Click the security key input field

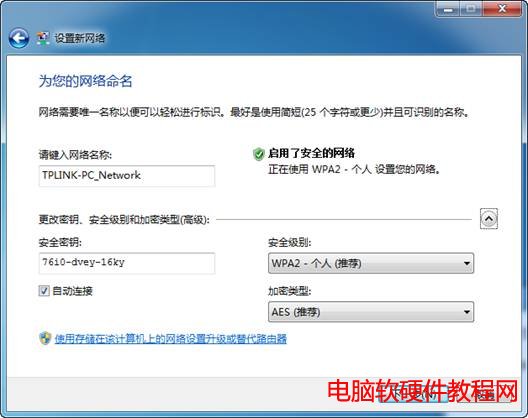click(127, 263)
